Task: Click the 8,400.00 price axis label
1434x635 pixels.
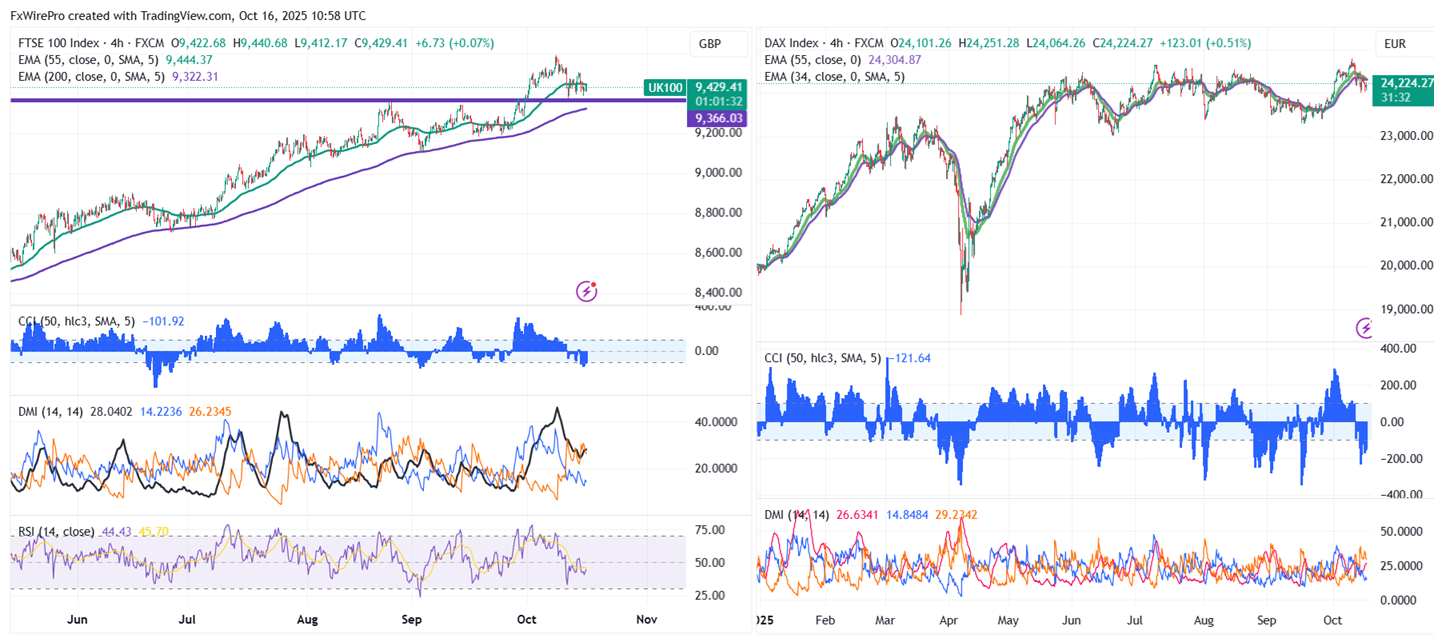Action: click(720, 292)
